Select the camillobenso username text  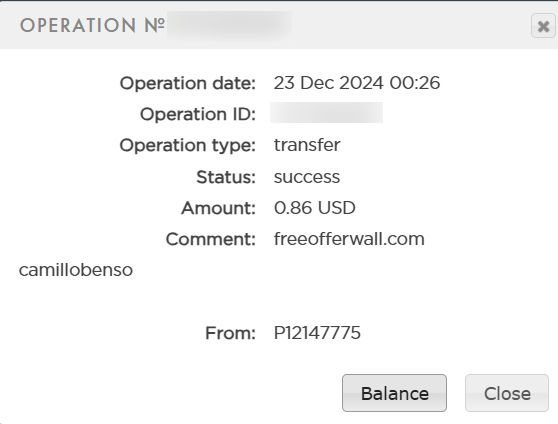pyautogui.click(x=76, y=269)
